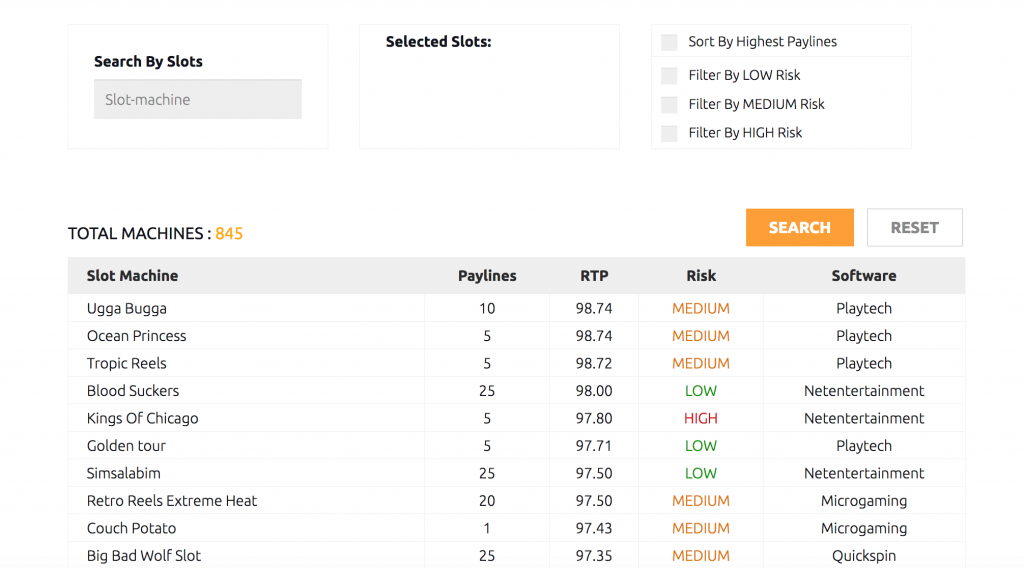Select Kings Of Chicago in the list
The width and height of the screenshot is (1024, 568).
coord(516,418)
